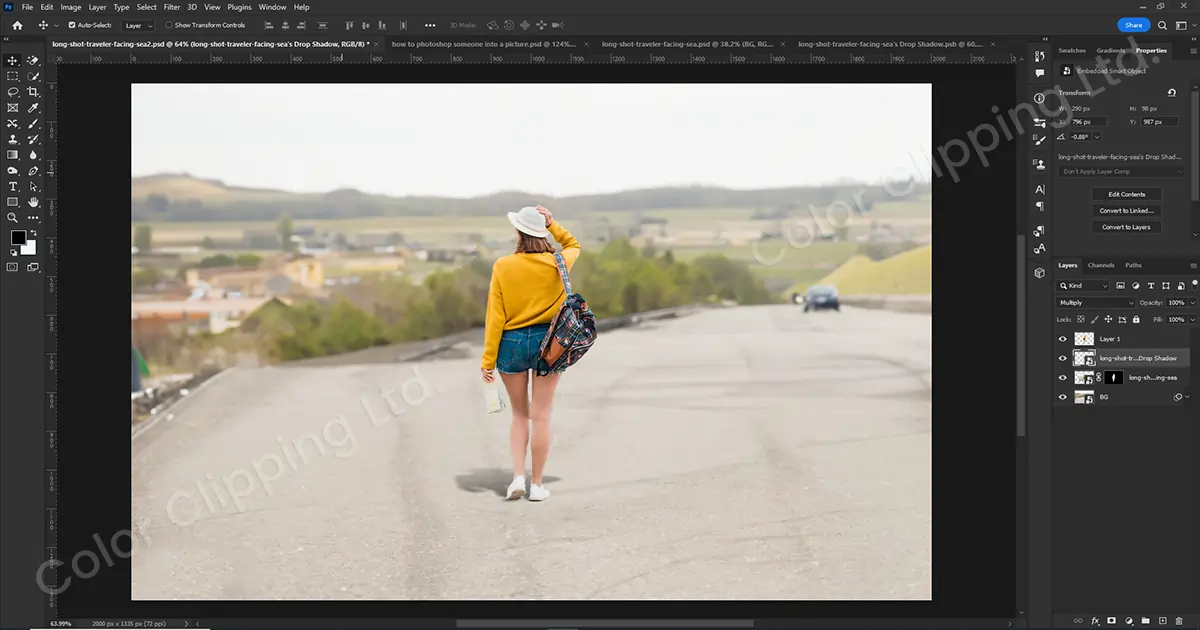Viewport: 1200px width, 630px height.
Task: Open the Edit Toolbar three-dots menu
Action: point(33,218)
